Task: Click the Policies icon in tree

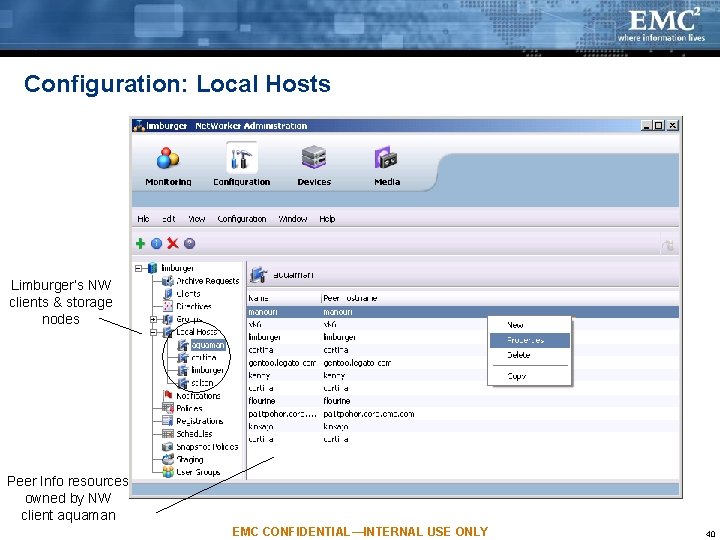Action: (168, 408)
